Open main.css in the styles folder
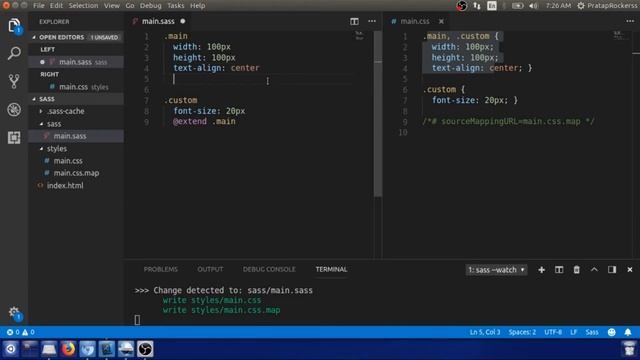This screenshot has width=640, height=360. tap(68, 161)
